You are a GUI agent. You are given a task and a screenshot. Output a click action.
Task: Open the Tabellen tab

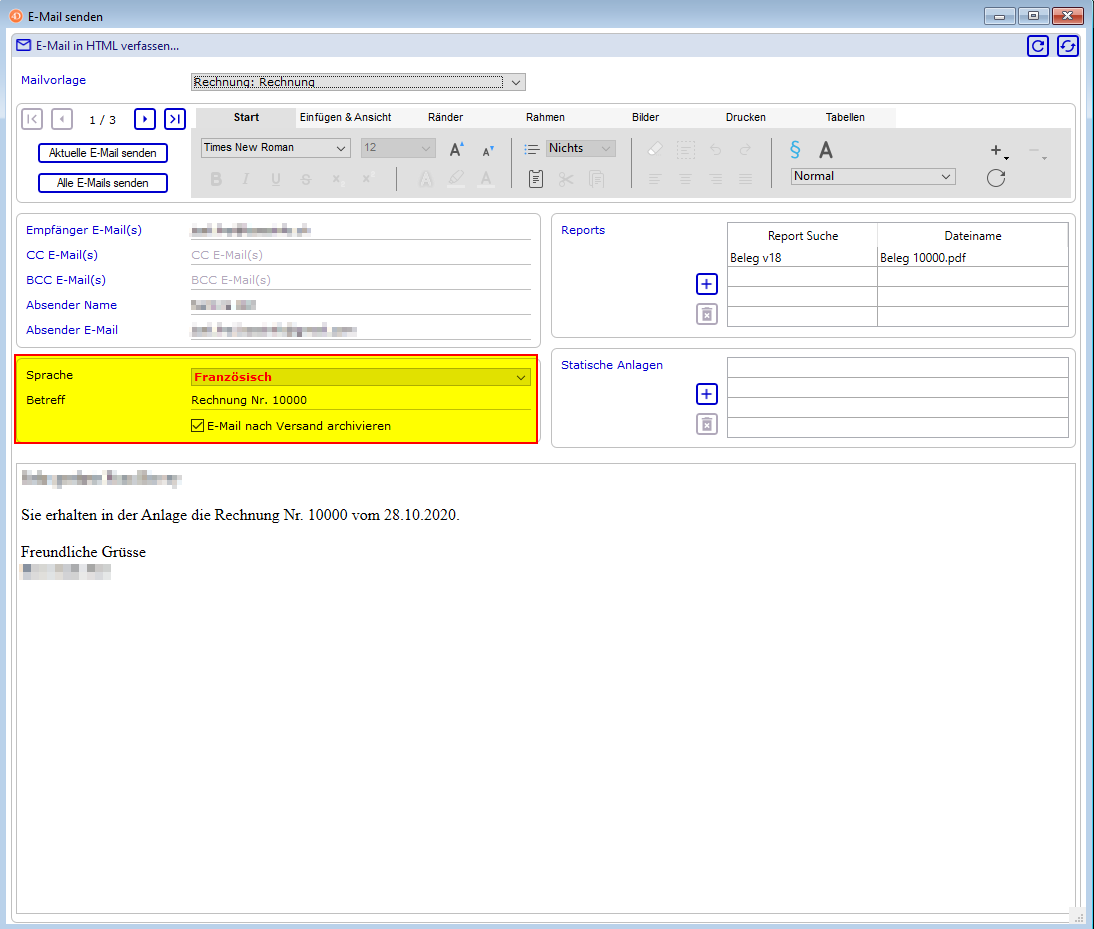click(845, 117)
